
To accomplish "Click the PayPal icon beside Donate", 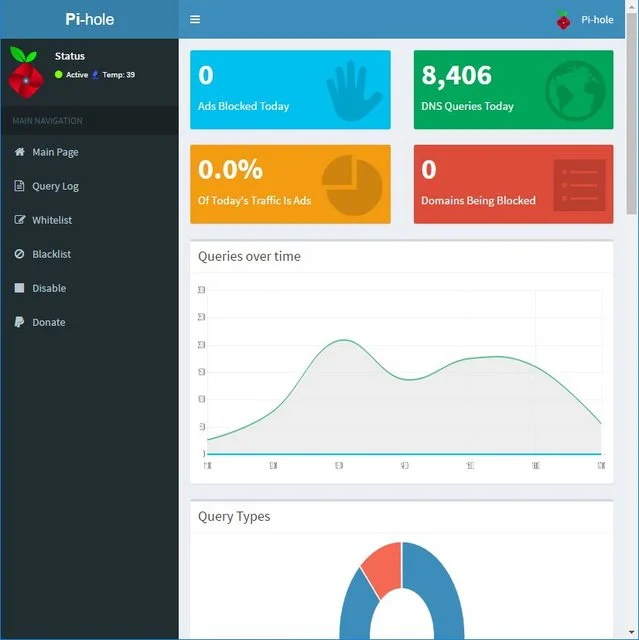I will click(x=19, y=322).
